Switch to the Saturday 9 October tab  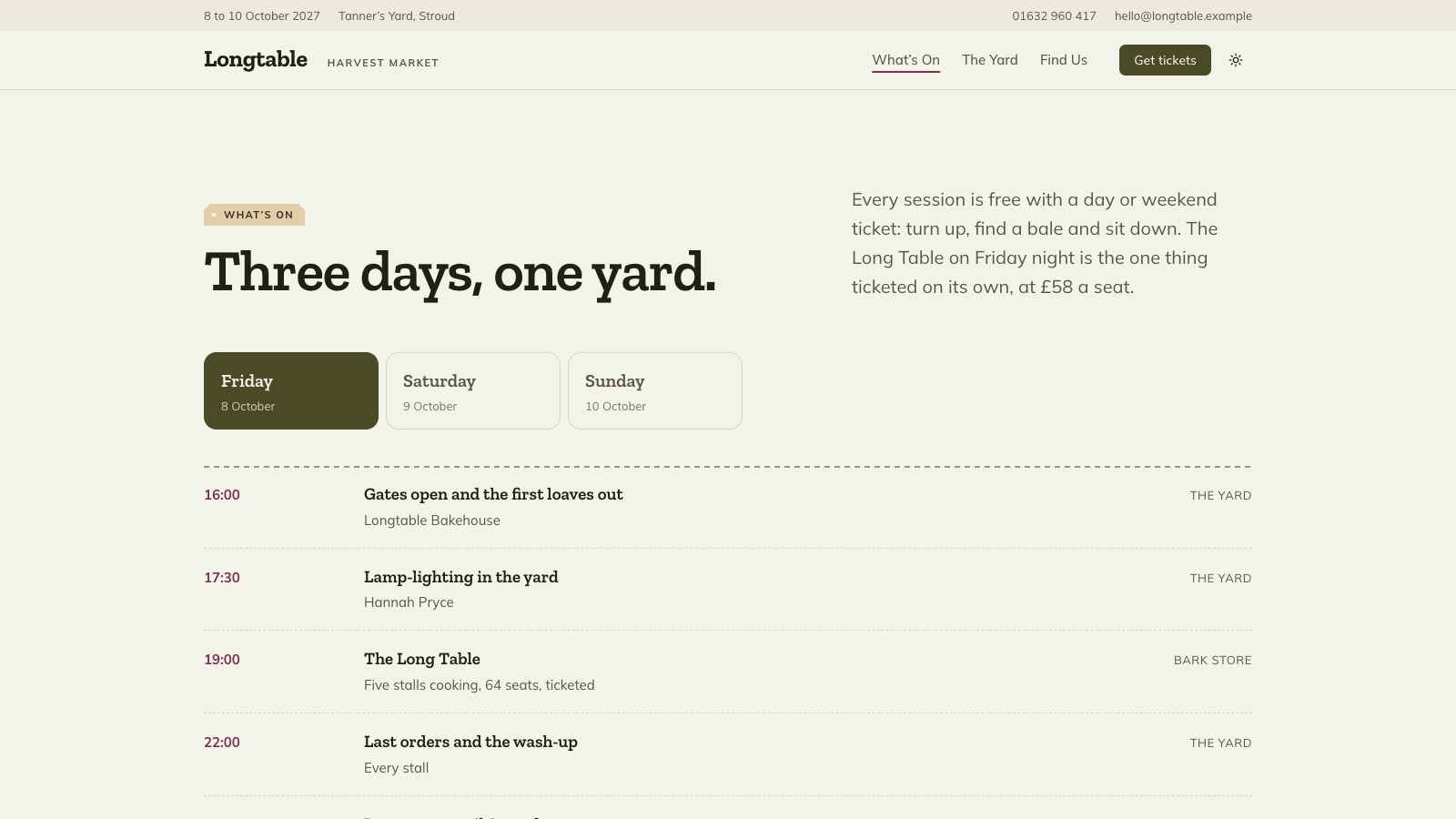pos(473,390)
